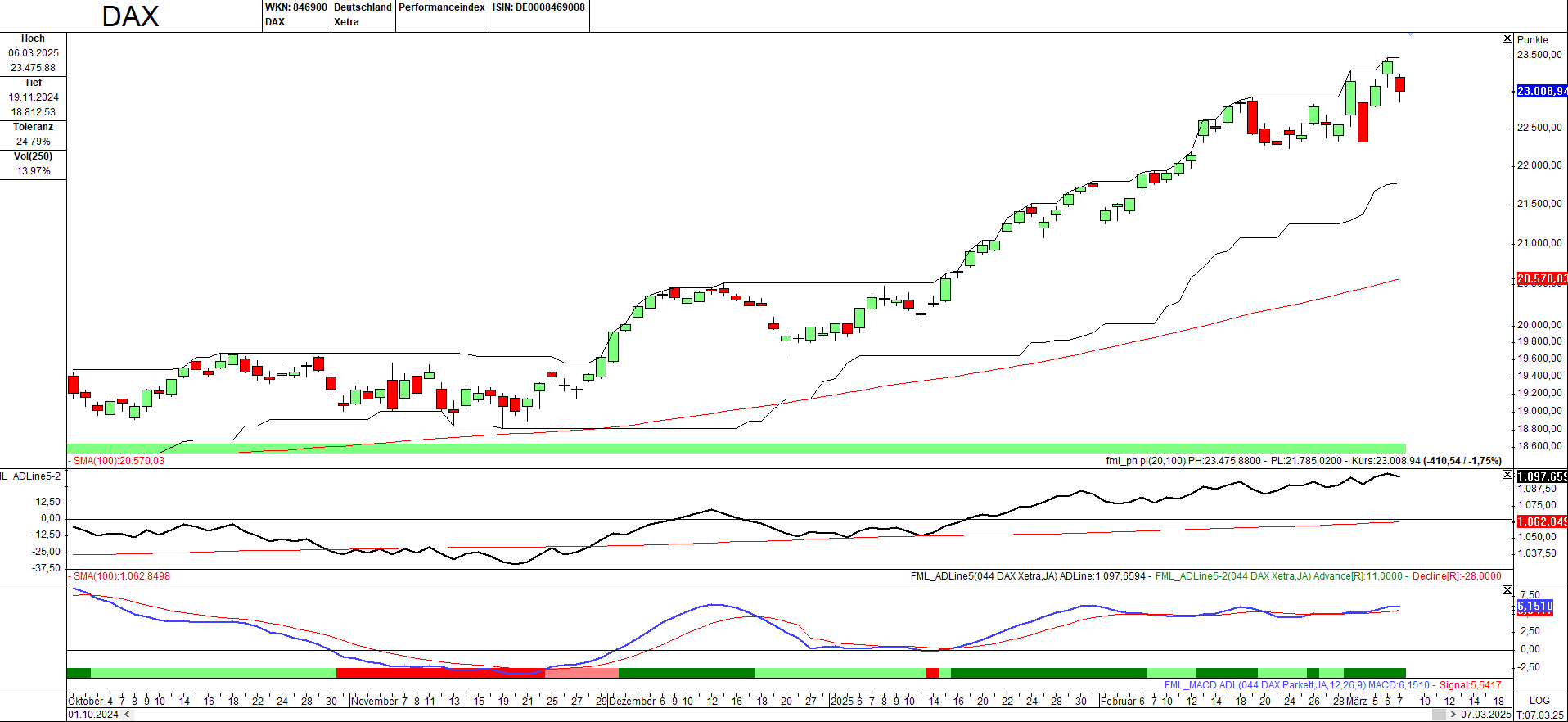Click the high date 06.03.2025

click(x=34, y=53)
